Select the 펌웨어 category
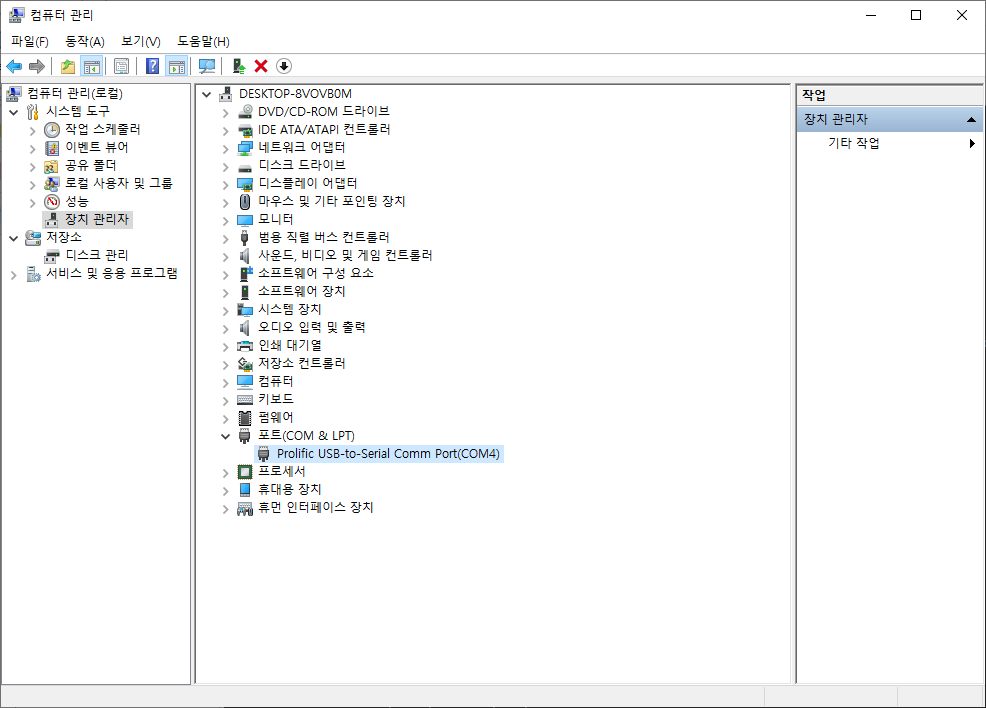986x708 pixels. tap(275, 418)
